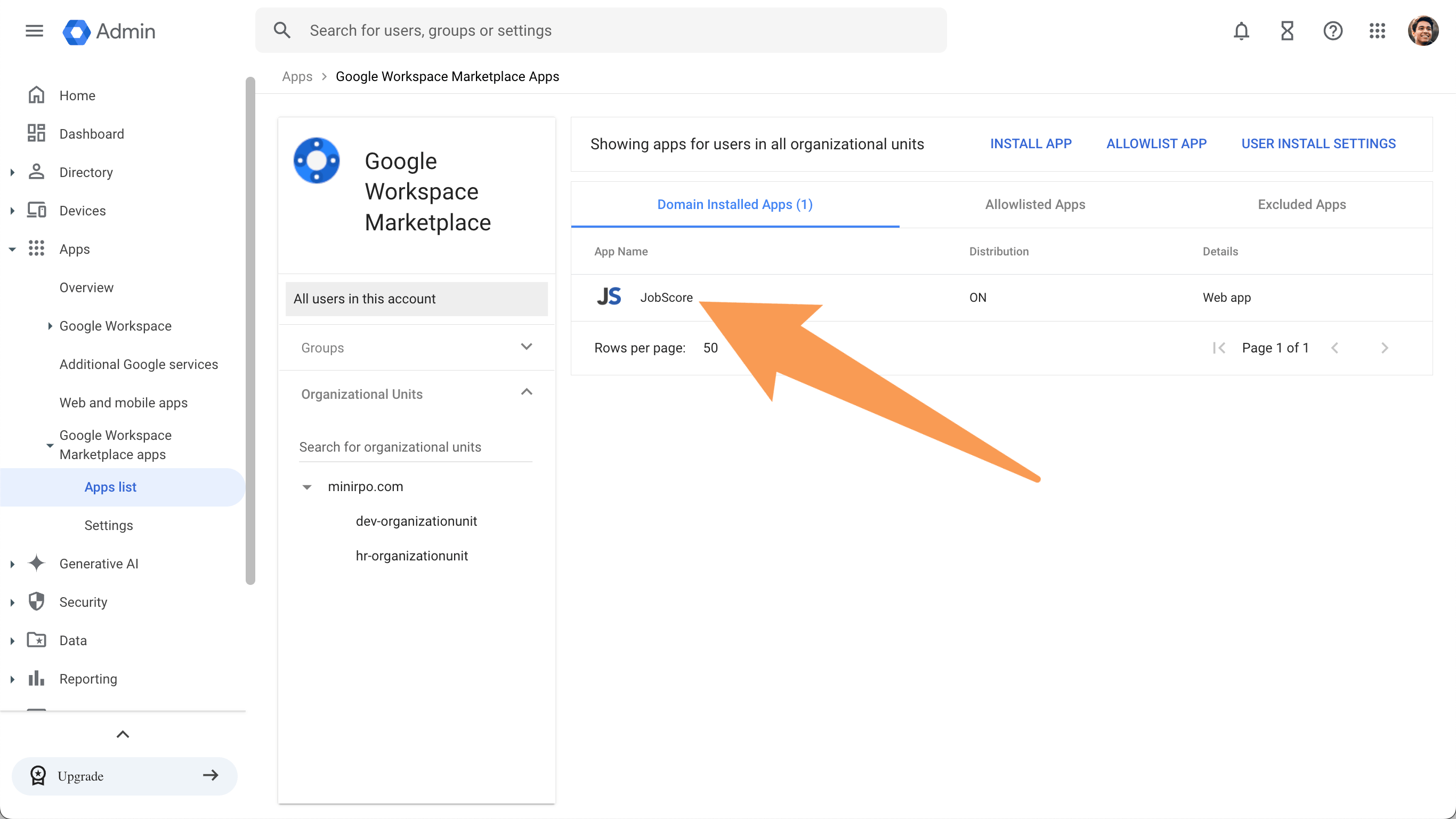Click USER INSTALL SETTINGS button
The height and width of the screenshot is (819, 1456).
click(x=1318, y=143)
